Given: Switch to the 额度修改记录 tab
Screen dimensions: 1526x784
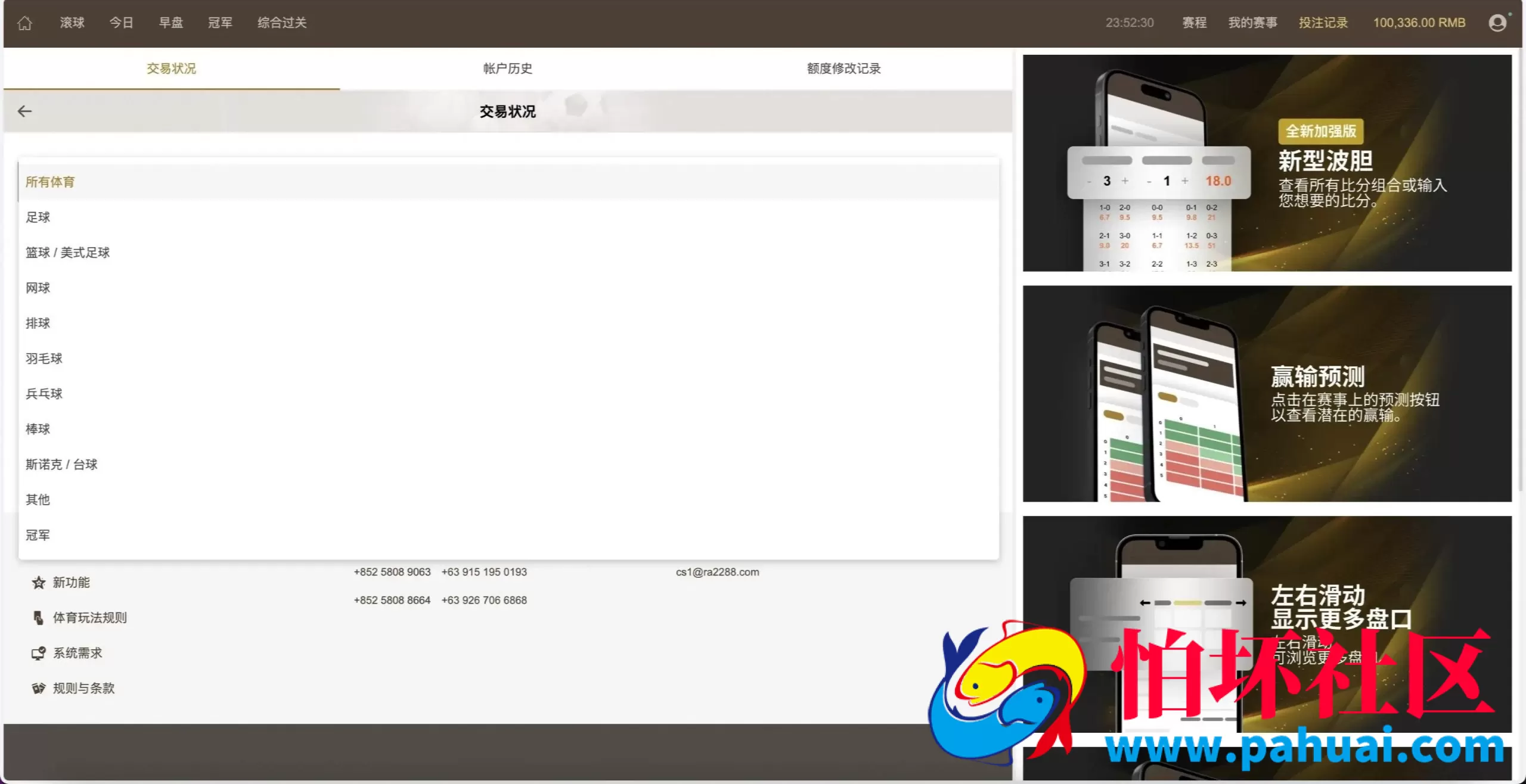Looking at the screenshot, I should [844, 69].
